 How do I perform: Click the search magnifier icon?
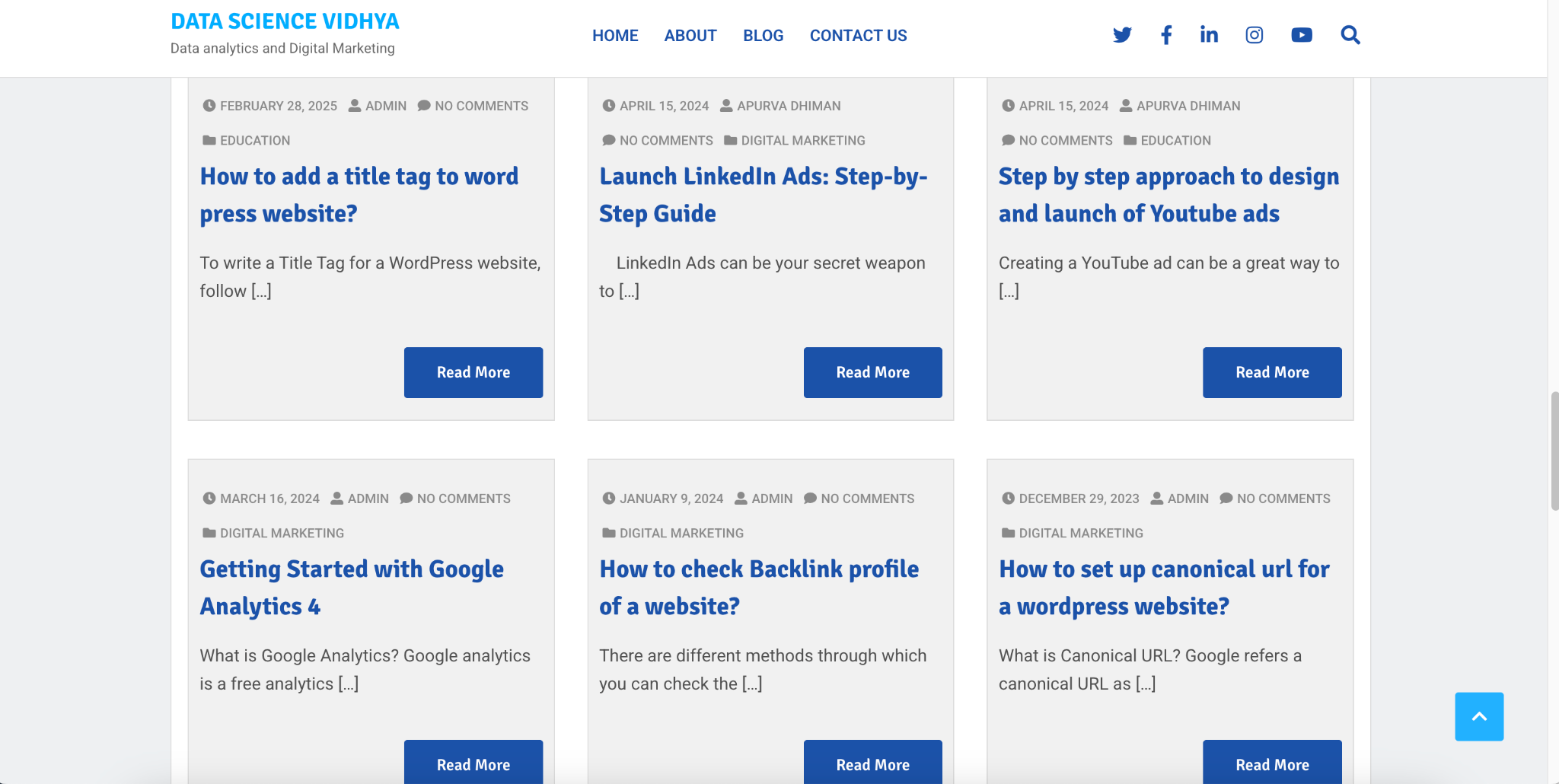tap(1350, 34)
